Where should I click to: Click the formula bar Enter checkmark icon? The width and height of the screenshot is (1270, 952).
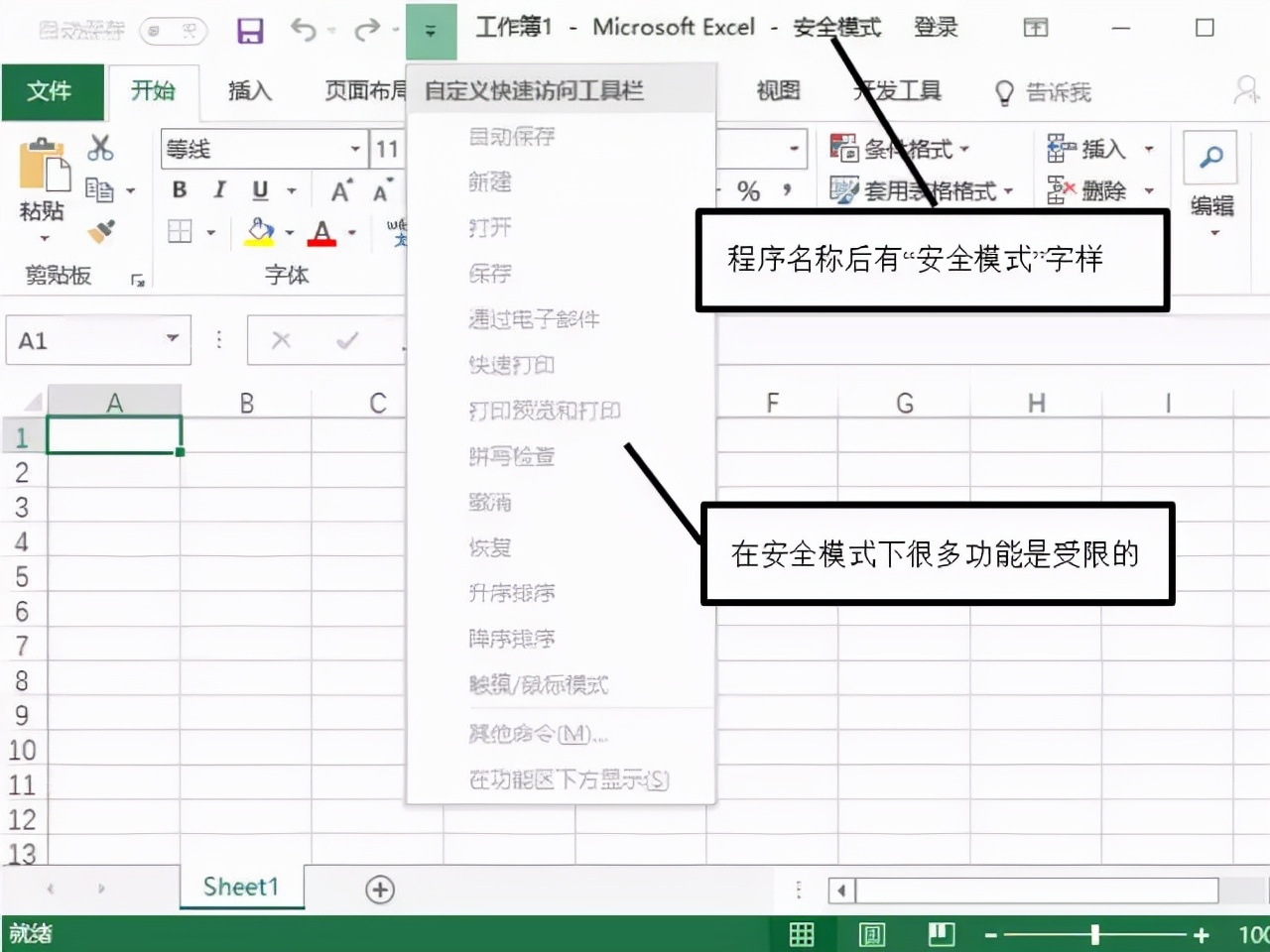(x=347, y=340)
